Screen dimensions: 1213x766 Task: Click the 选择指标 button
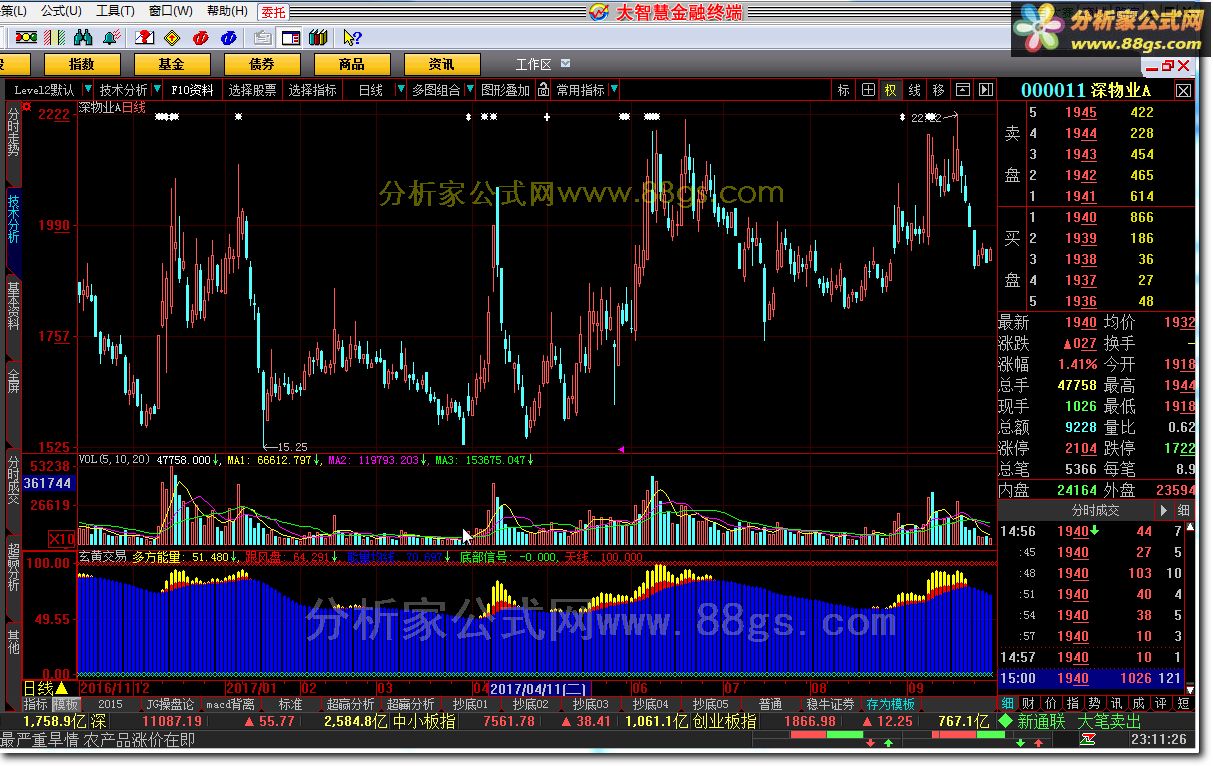pos(313,90)
